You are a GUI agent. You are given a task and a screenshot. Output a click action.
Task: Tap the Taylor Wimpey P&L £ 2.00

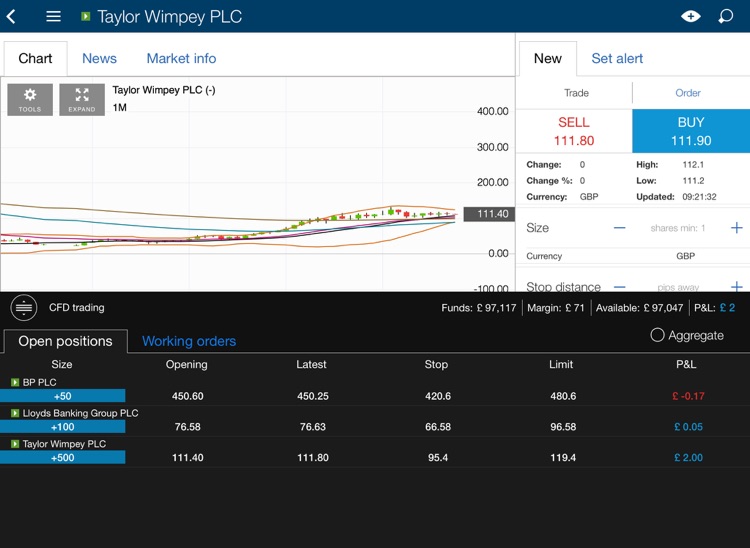pyautogui.click(x=688, y=457)
